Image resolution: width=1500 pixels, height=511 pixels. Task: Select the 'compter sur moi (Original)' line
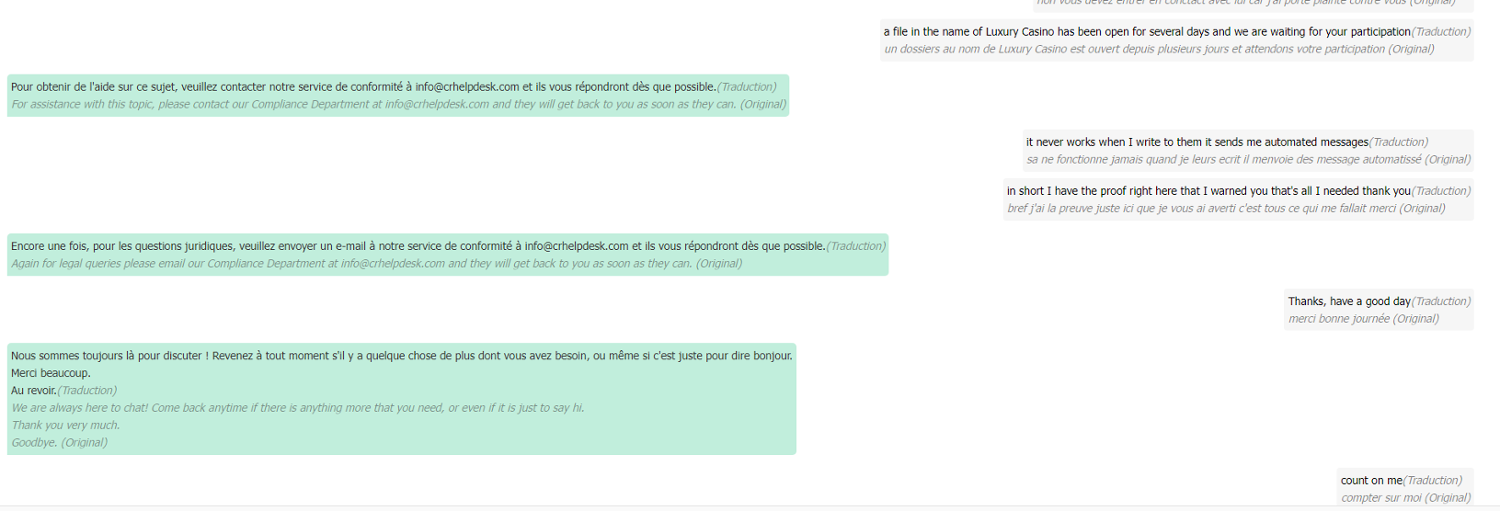[1406, 497]
